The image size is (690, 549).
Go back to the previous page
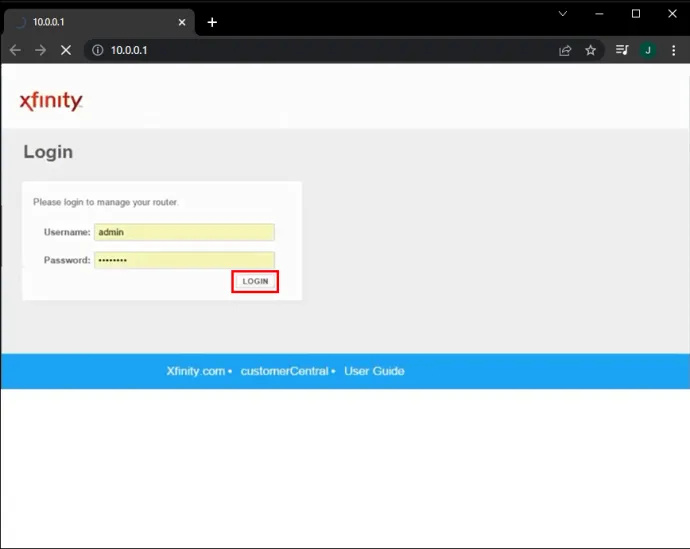tap(15, 50)
